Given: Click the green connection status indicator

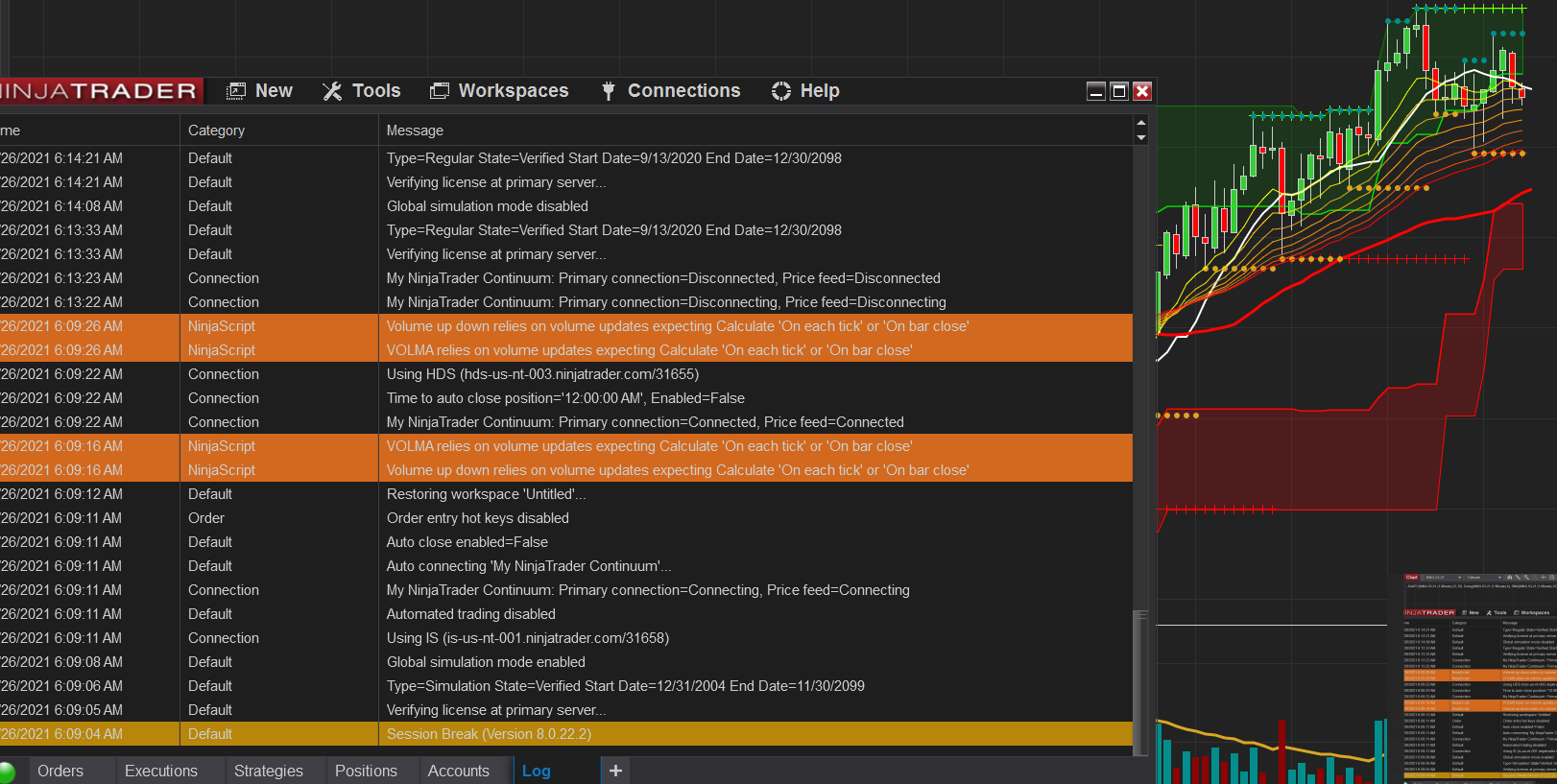Looking at the screenshot, I should pyautogui.click(x=7, y=772).
